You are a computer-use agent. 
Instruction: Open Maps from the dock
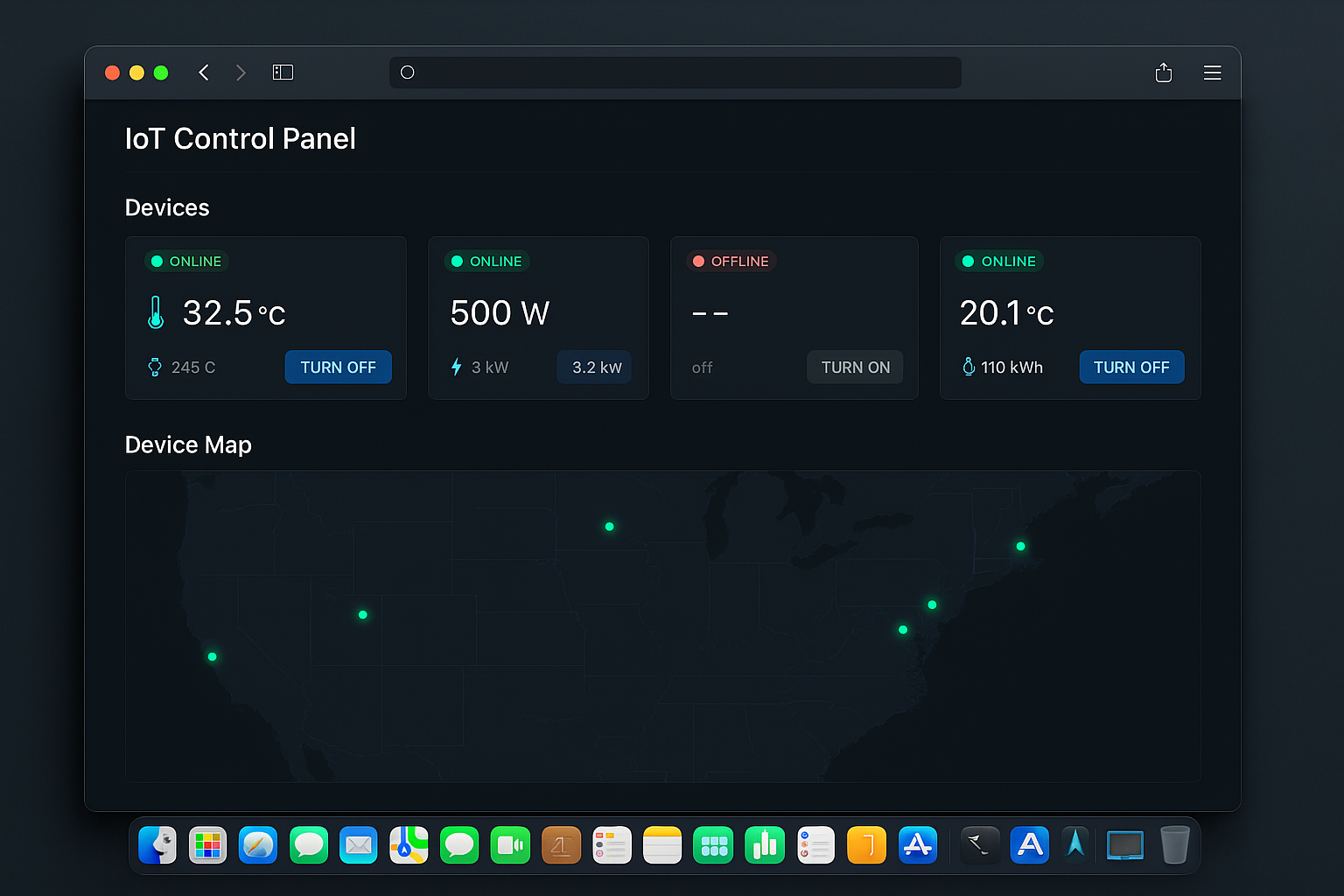pos(409,844)
